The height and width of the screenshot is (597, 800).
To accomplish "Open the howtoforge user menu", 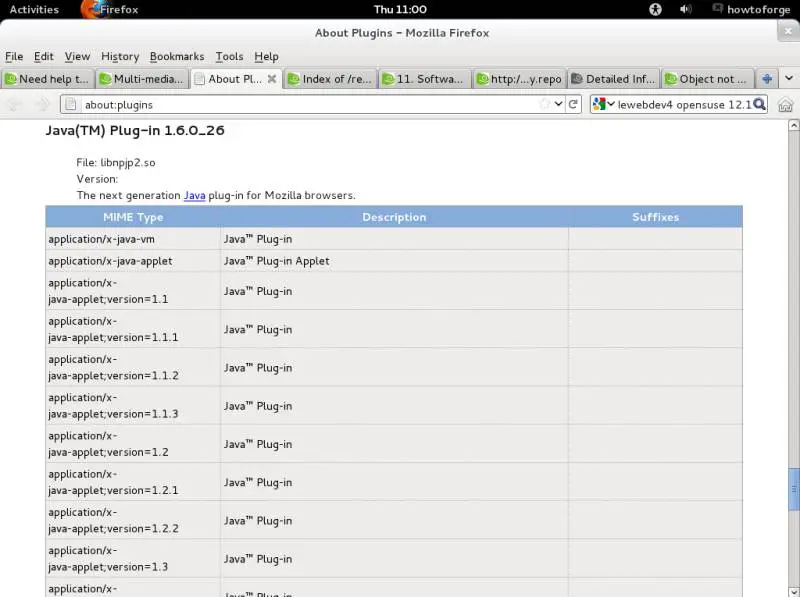I will (751, 9).
